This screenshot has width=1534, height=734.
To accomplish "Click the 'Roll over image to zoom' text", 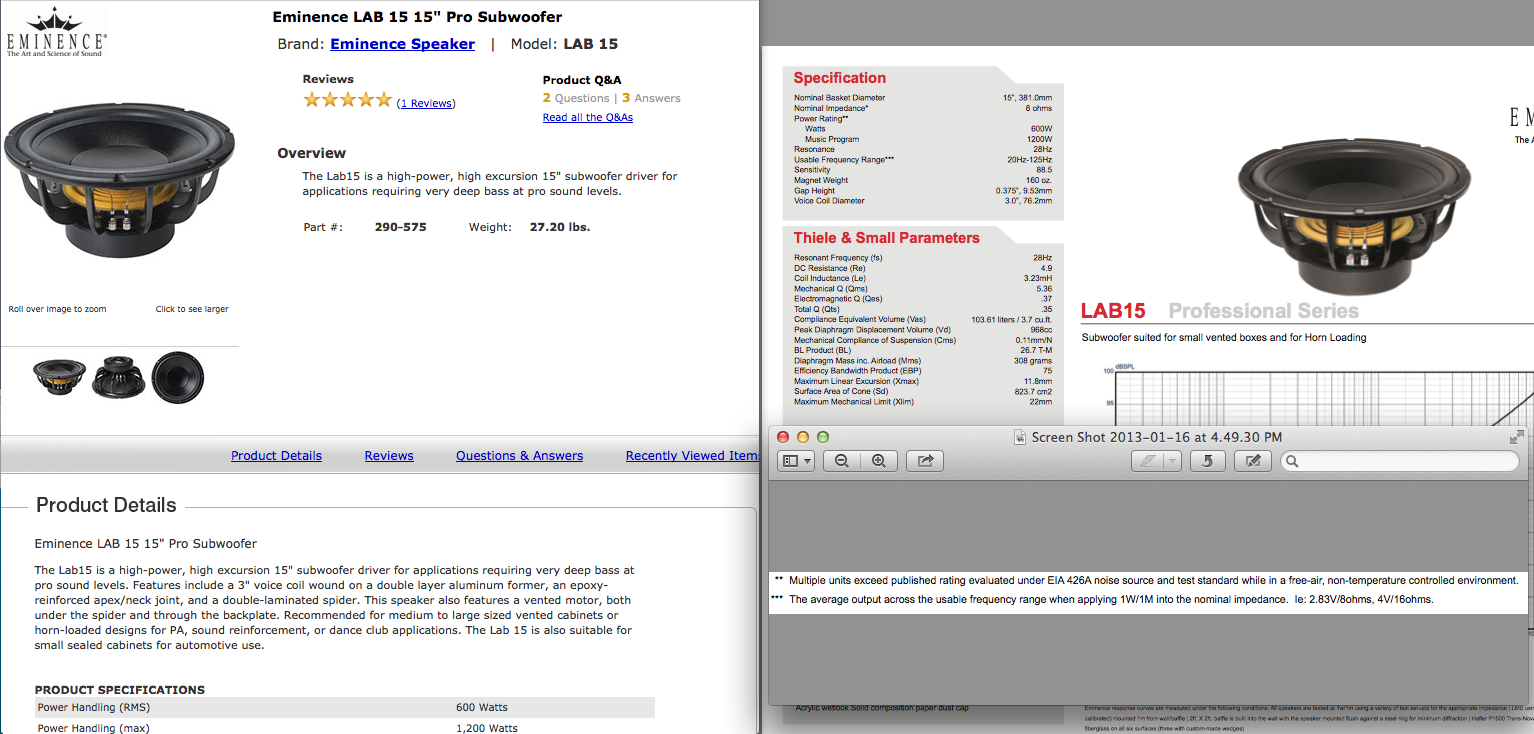I will point(57,309).
